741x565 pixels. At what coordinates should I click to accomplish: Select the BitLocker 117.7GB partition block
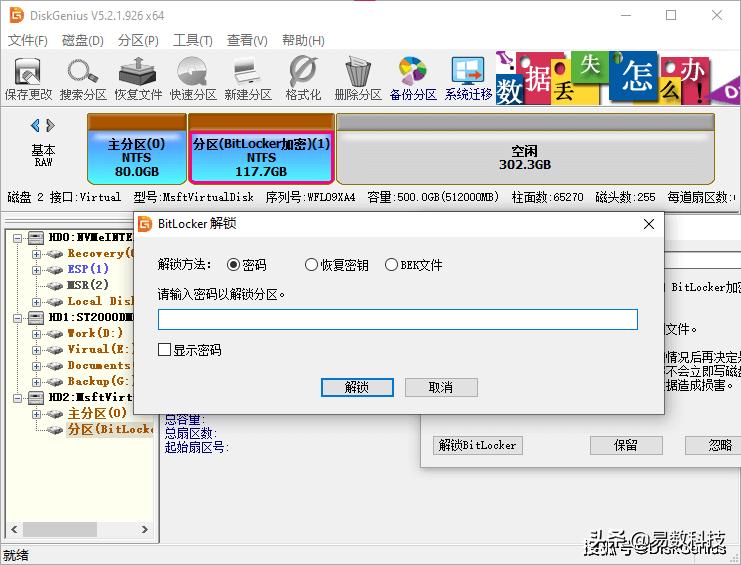pos(261,149)
